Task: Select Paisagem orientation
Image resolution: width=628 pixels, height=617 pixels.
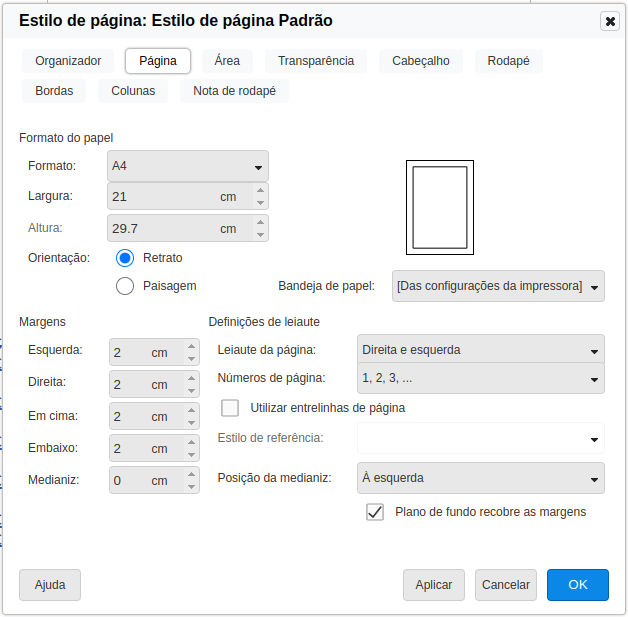Action: [x=125, y=286]
